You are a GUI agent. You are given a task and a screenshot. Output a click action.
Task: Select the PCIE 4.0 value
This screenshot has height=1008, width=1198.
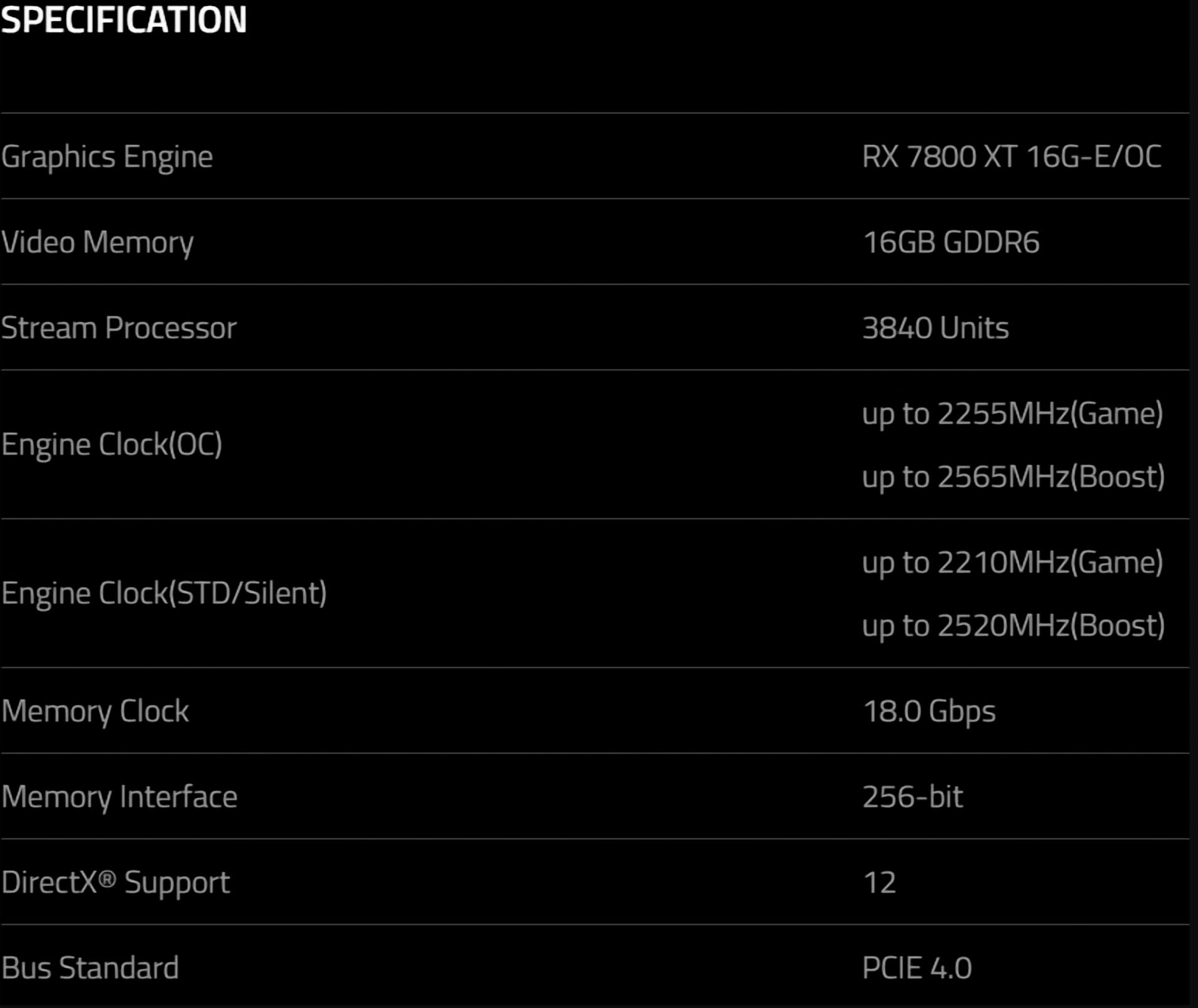[917, 968]
